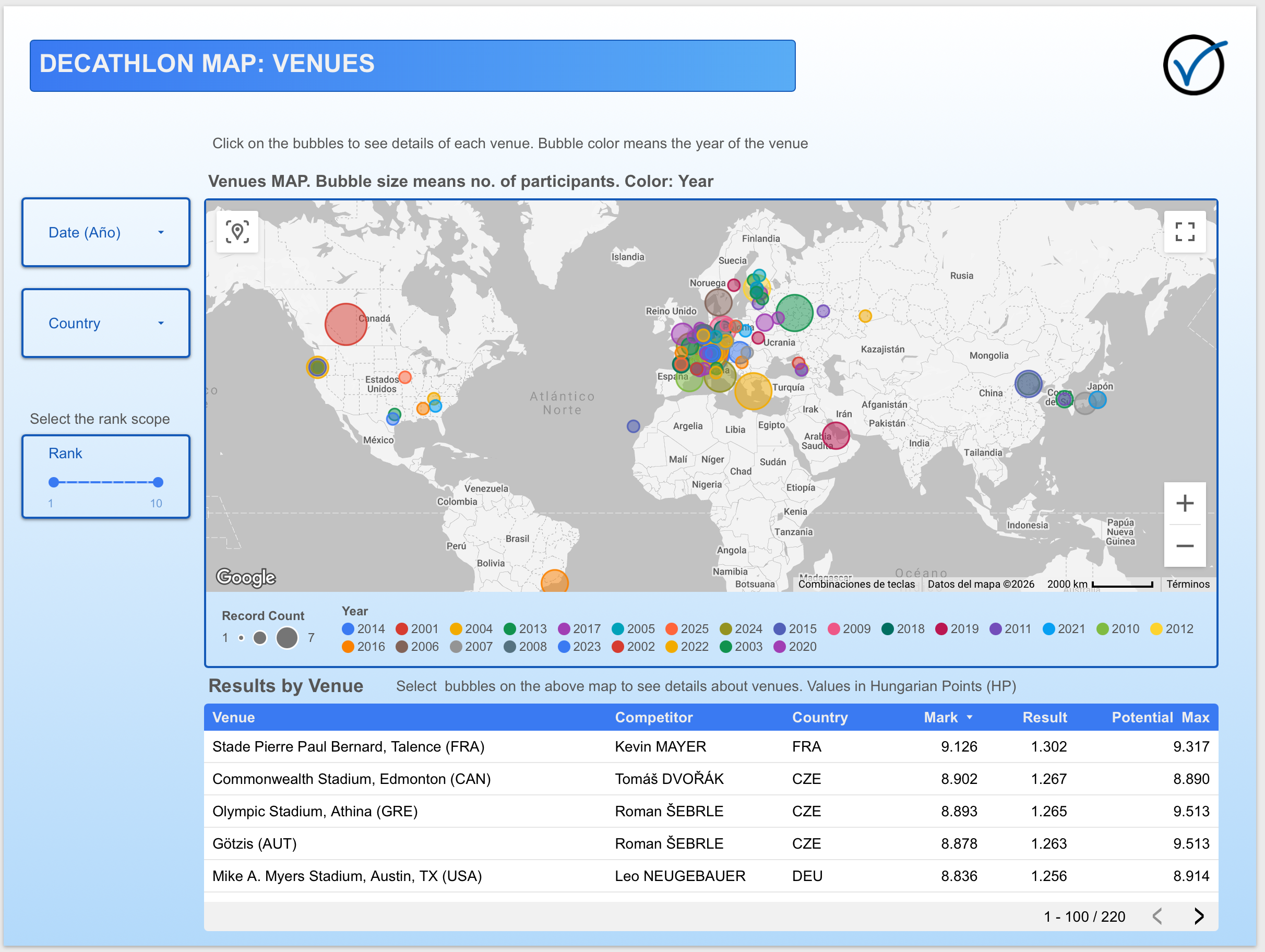Go to next page of results
Image resolution: width=1265 pixels, height=952 pixels.
point(1199,917)
